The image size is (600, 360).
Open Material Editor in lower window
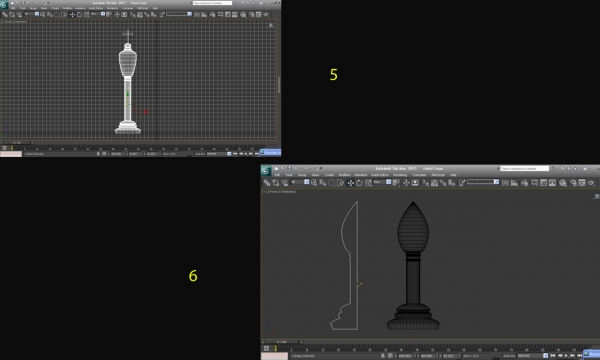coord(562,183)
